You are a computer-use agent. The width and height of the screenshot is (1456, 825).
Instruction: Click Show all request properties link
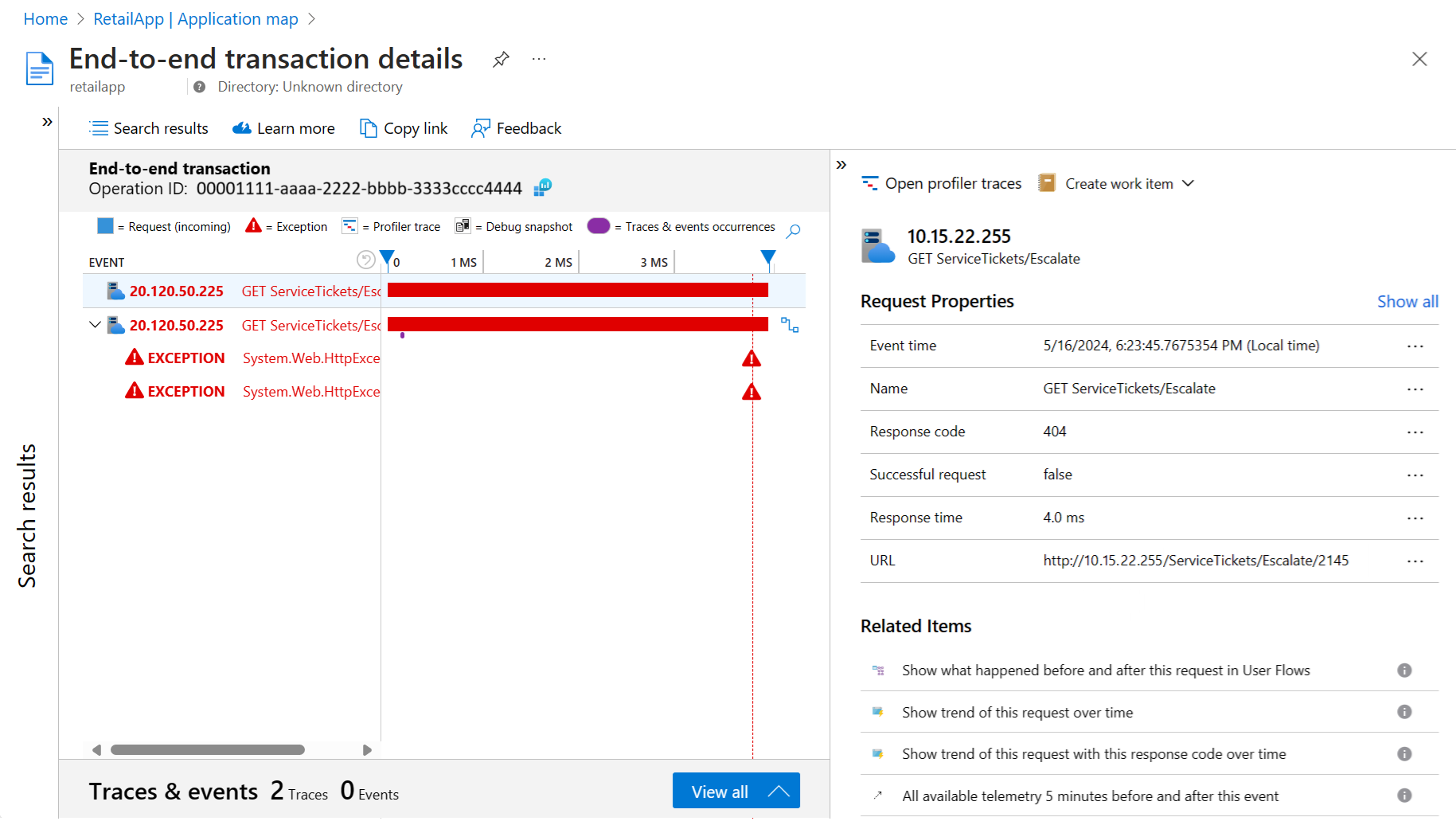(1407, 302)
